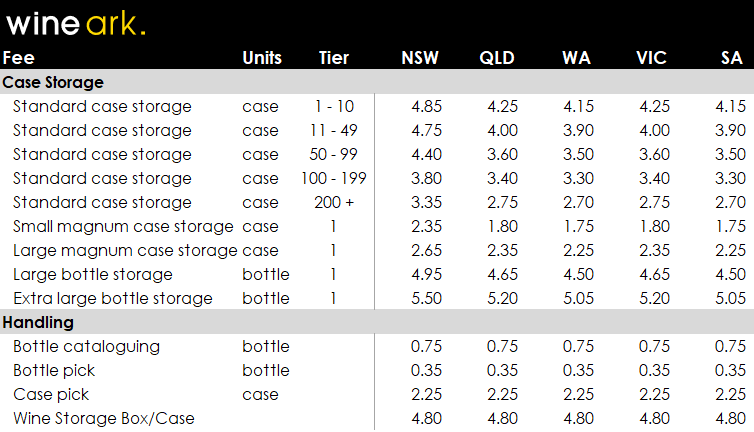The width and height of the screenshot is (754, 432).
Task: Select the Wine Storage Box/Case row label
Action: pyautogui.click(x=104, y=419)
